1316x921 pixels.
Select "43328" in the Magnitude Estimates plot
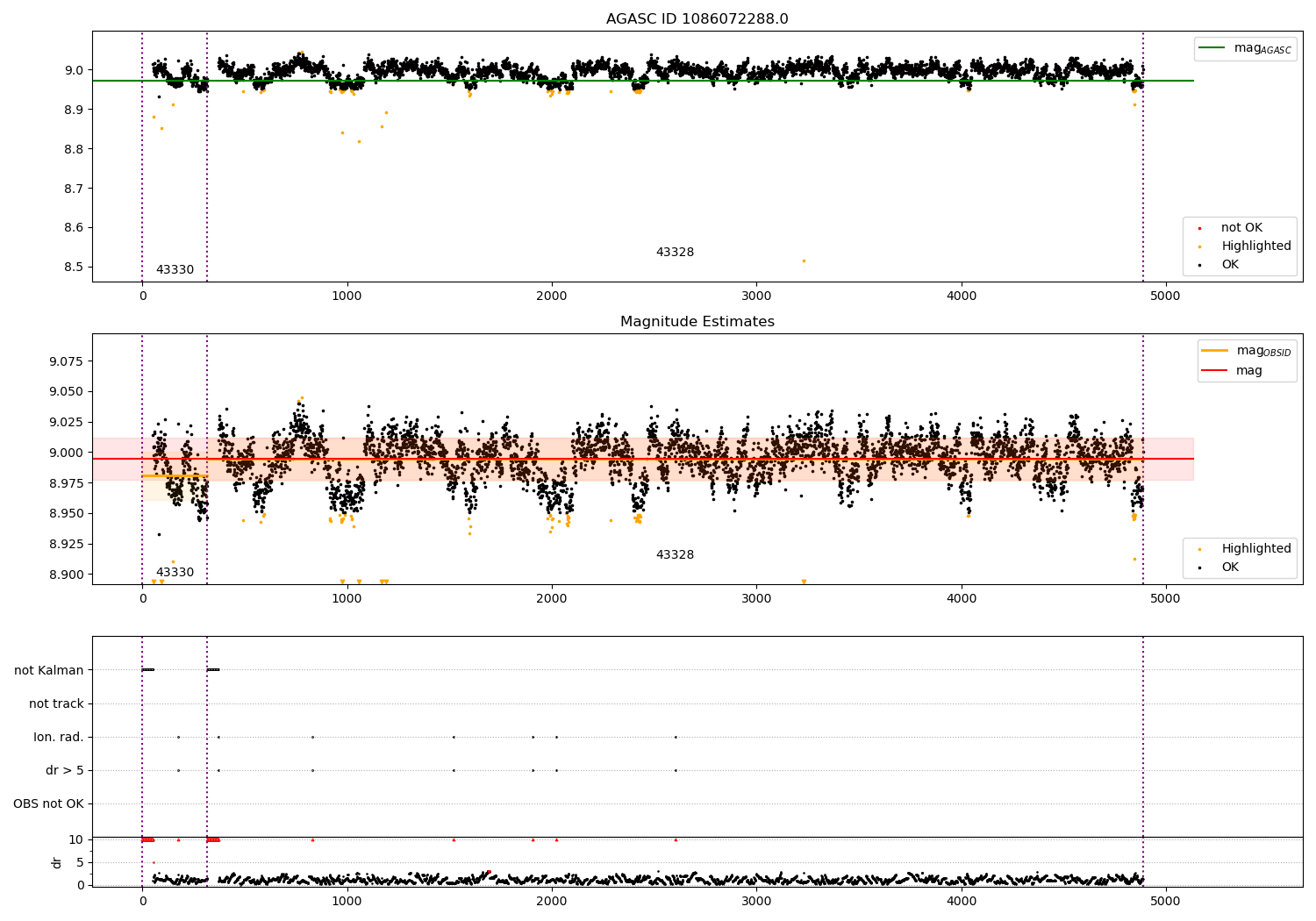coord(675,555)
